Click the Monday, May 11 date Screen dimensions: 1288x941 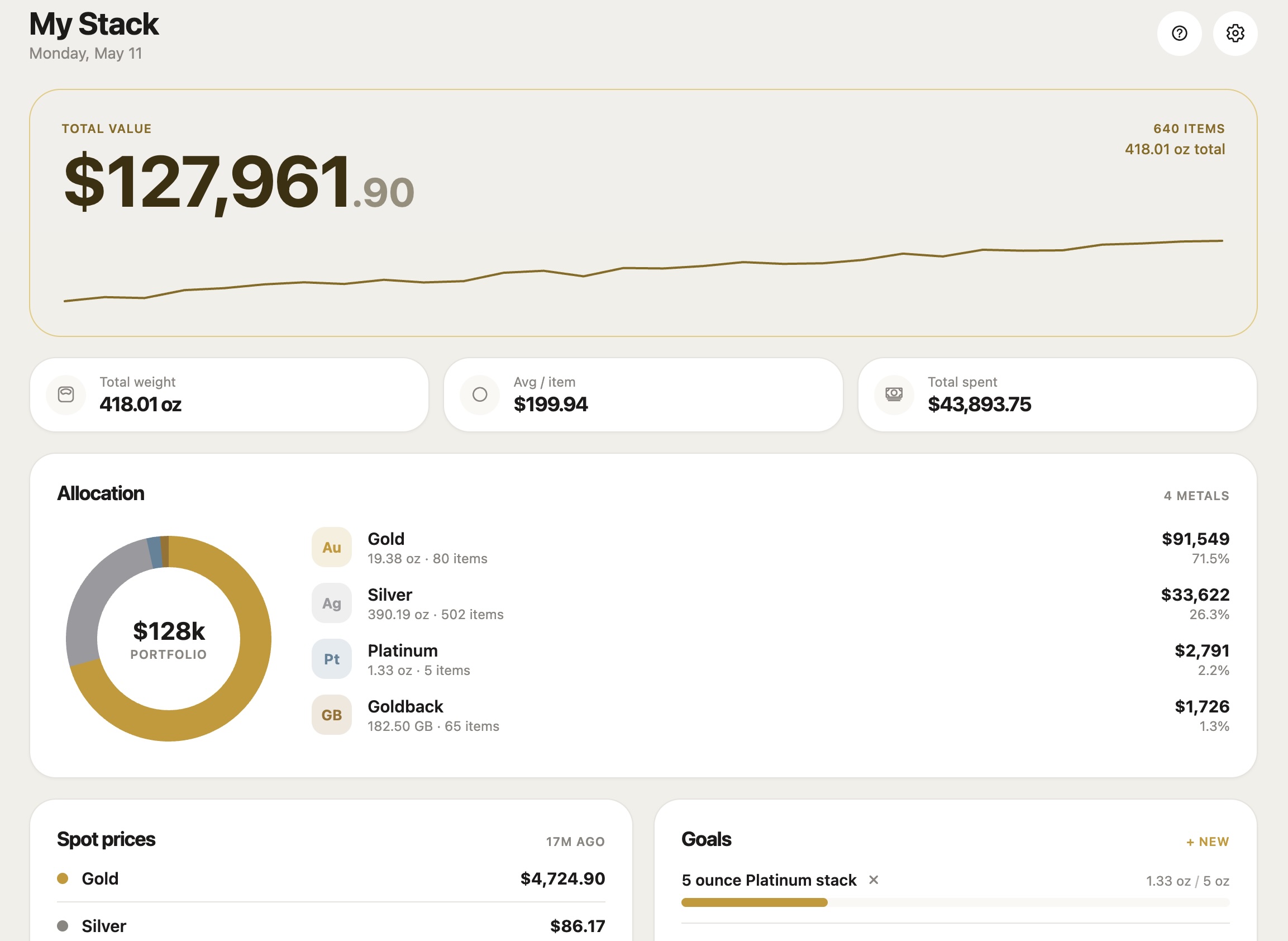[85, 54]
